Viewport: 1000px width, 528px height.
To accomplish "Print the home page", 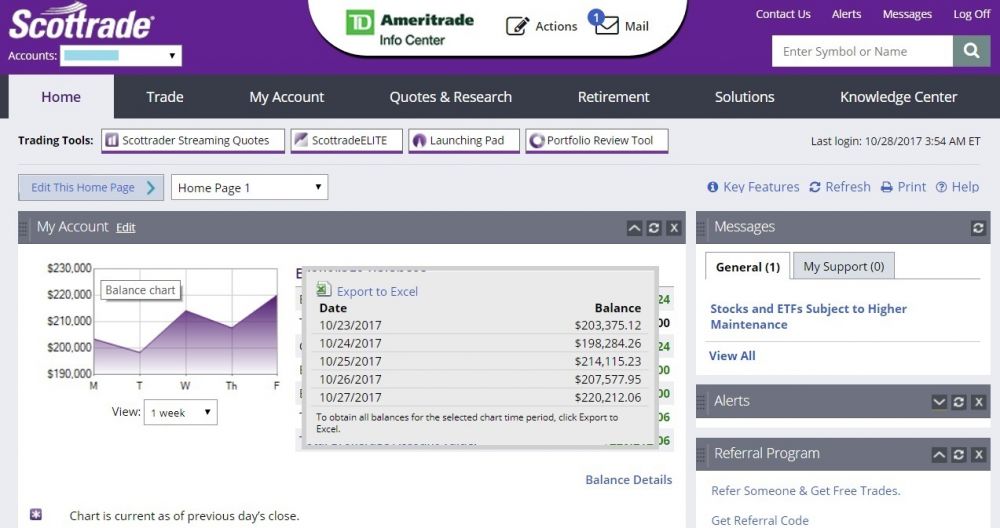I will (903, 187).
